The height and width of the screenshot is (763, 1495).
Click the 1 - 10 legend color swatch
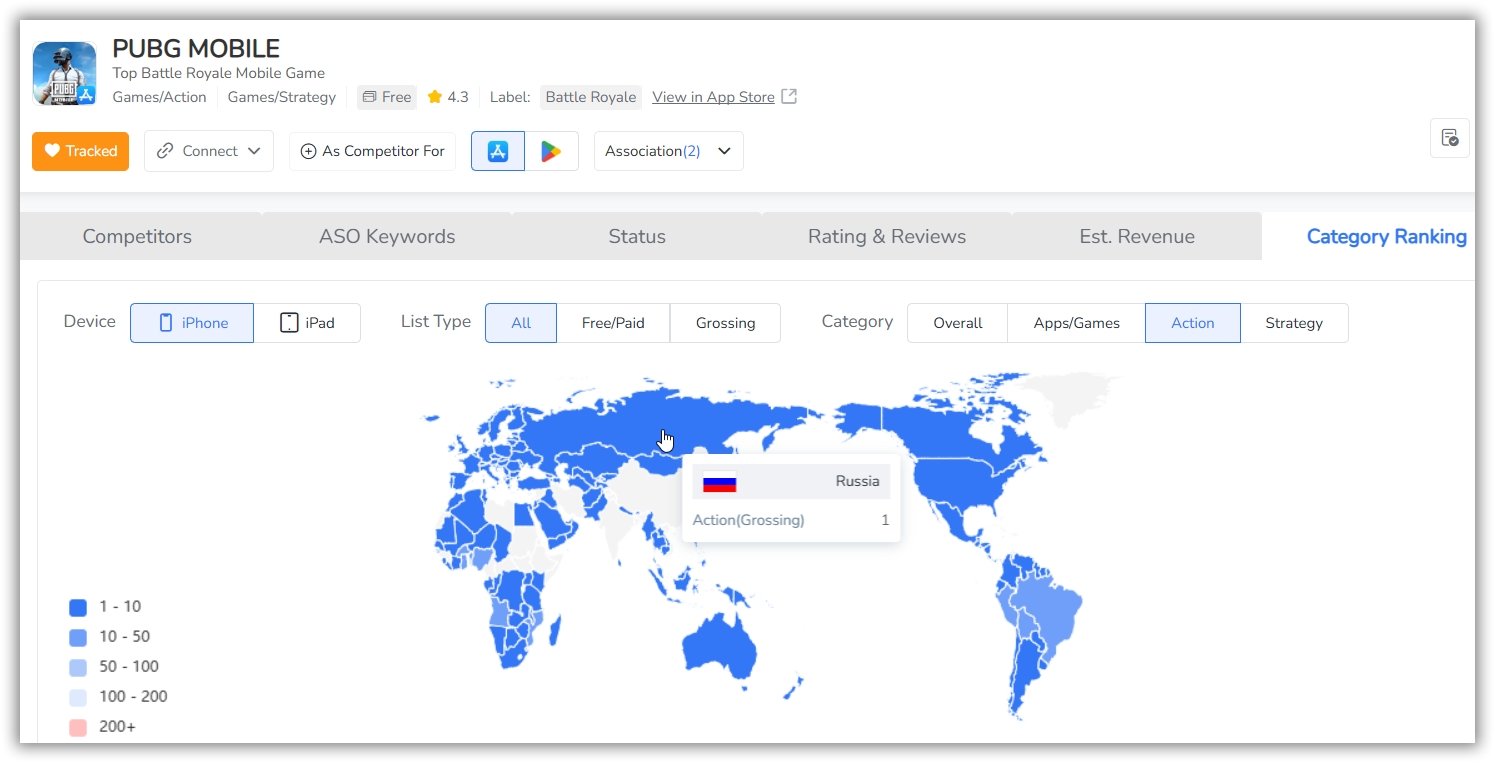point(78,607)
